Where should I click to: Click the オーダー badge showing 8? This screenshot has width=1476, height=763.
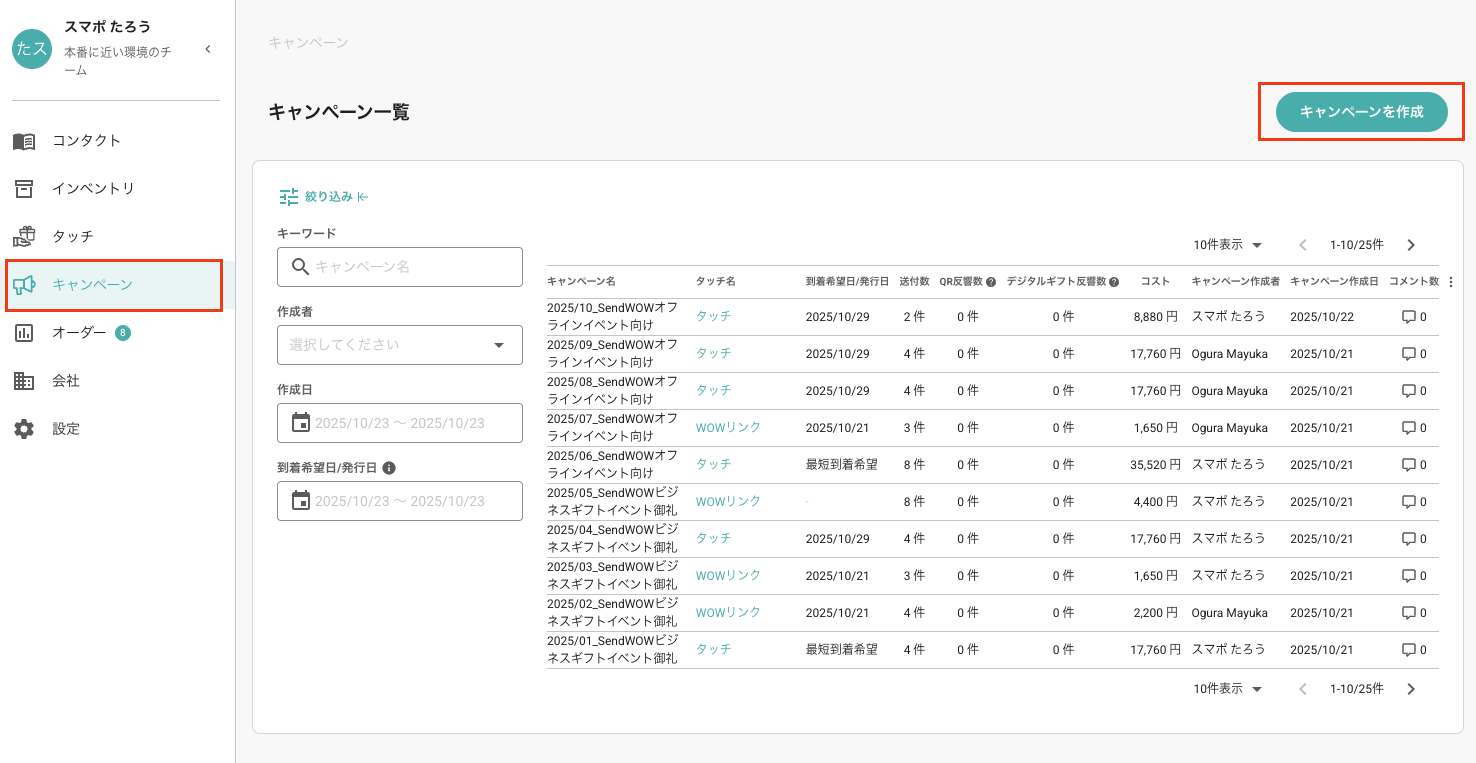pos(123,333)
